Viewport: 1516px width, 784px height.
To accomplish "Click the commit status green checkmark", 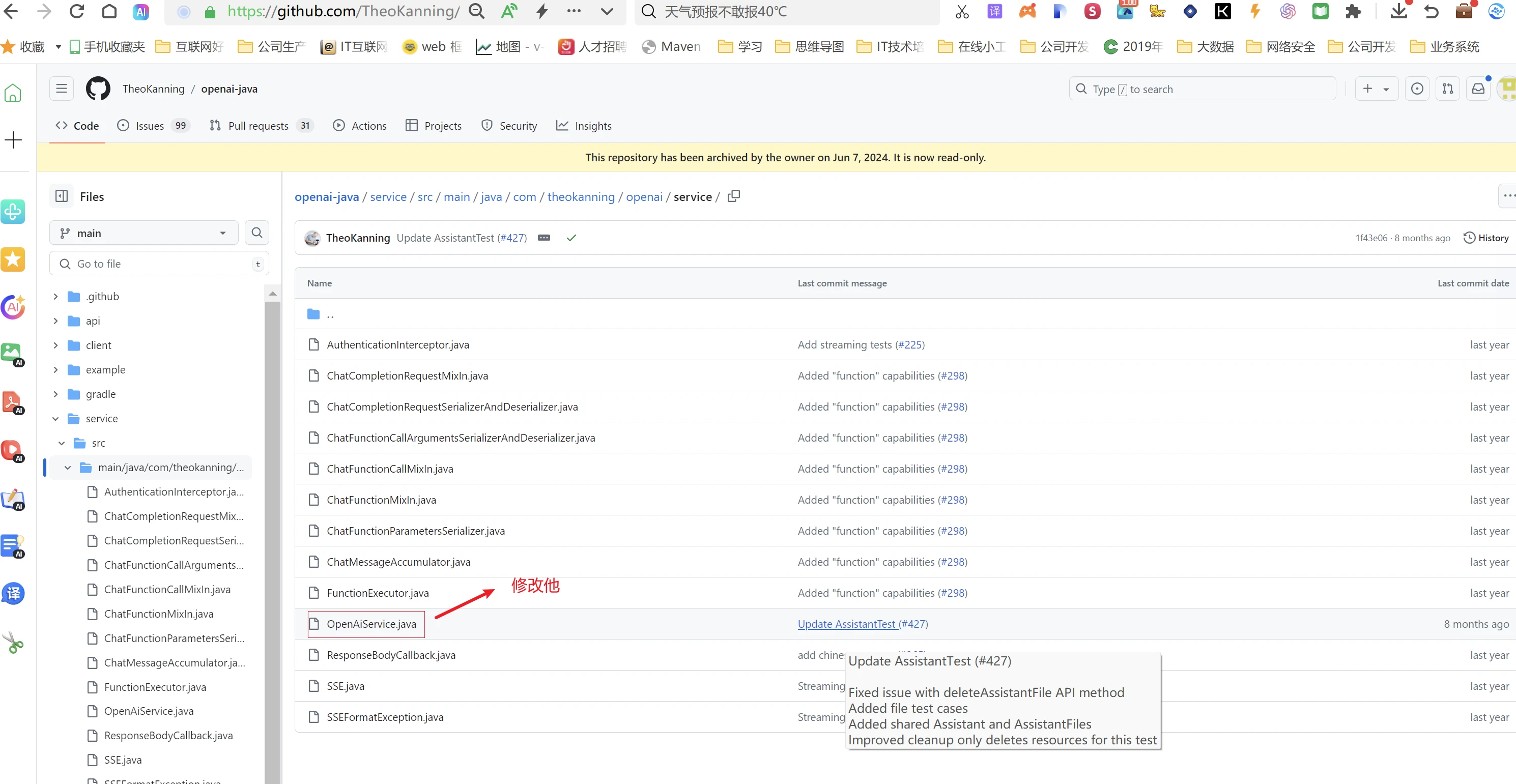I will tap(571, 238).
